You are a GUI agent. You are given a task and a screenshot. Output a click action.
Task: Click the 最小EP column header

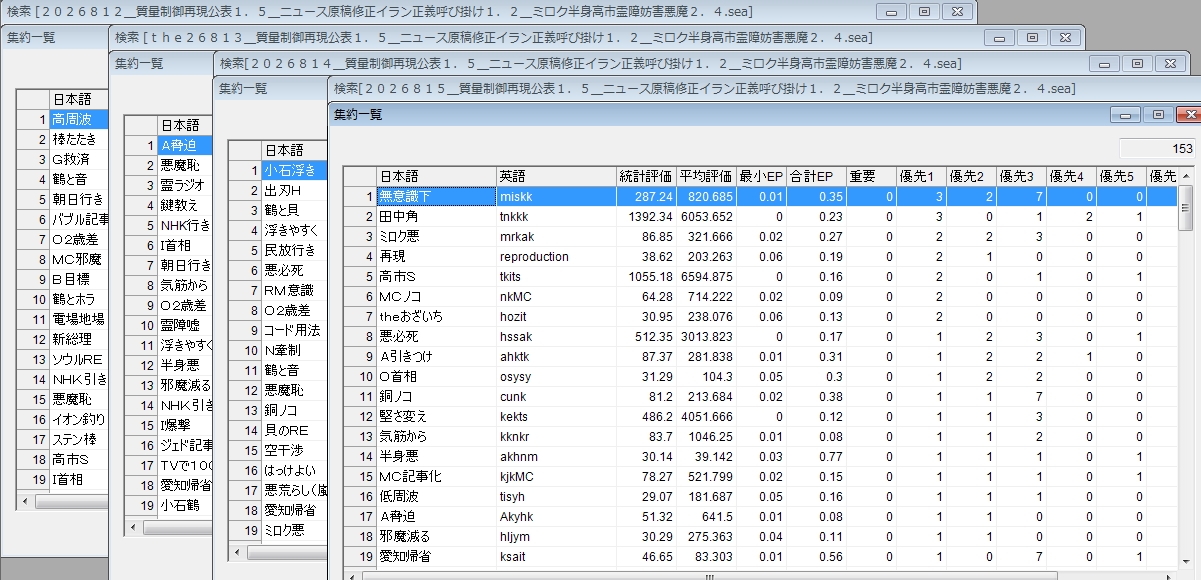(x=760, y=176)
